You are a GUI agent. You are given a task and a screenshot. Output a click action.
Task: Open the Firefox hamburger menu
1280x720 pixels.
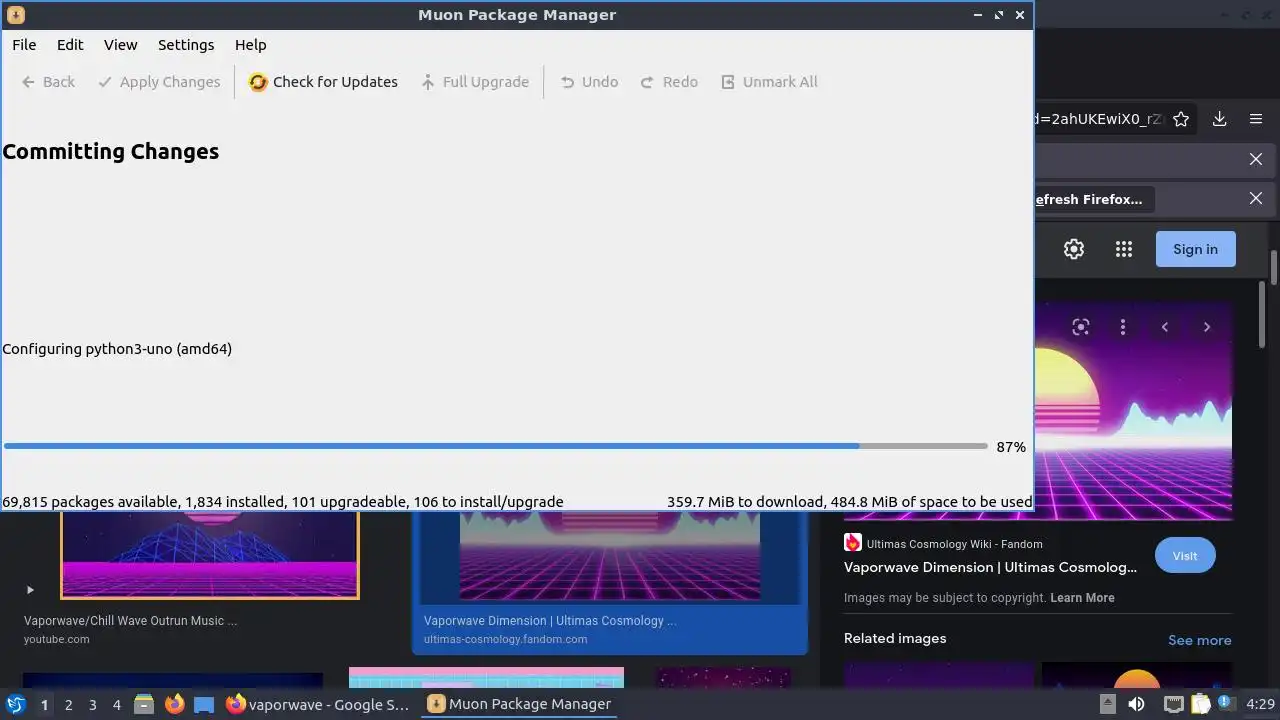coord(1256,119)
